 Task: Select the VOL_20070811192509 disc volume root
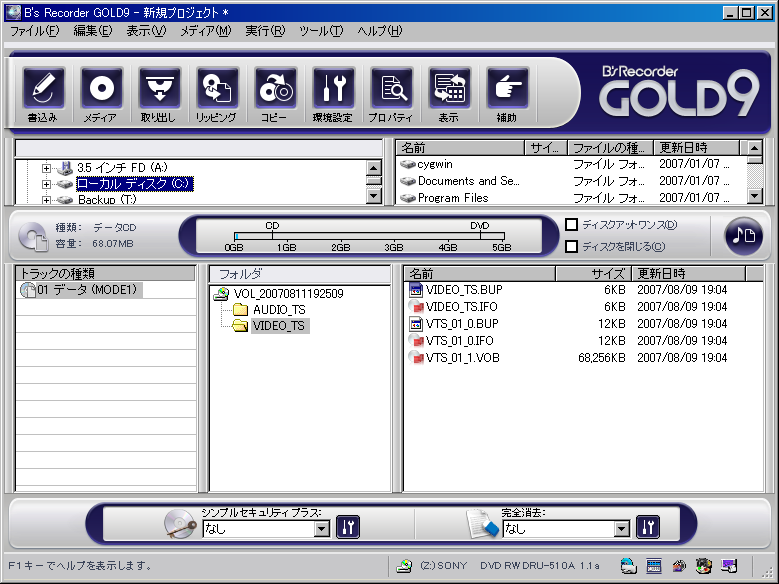(x=288, y=294)
